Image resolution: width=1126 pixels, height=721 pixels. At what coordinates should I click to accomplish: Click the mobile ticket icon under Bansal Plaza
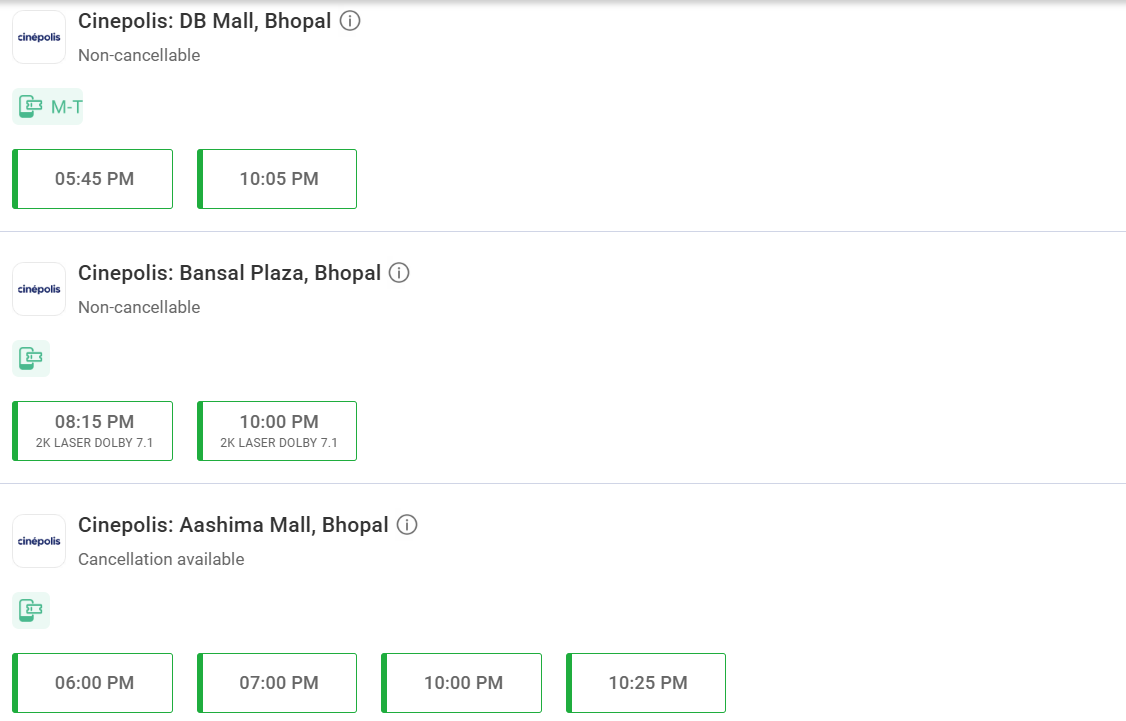tap(31, 358)
